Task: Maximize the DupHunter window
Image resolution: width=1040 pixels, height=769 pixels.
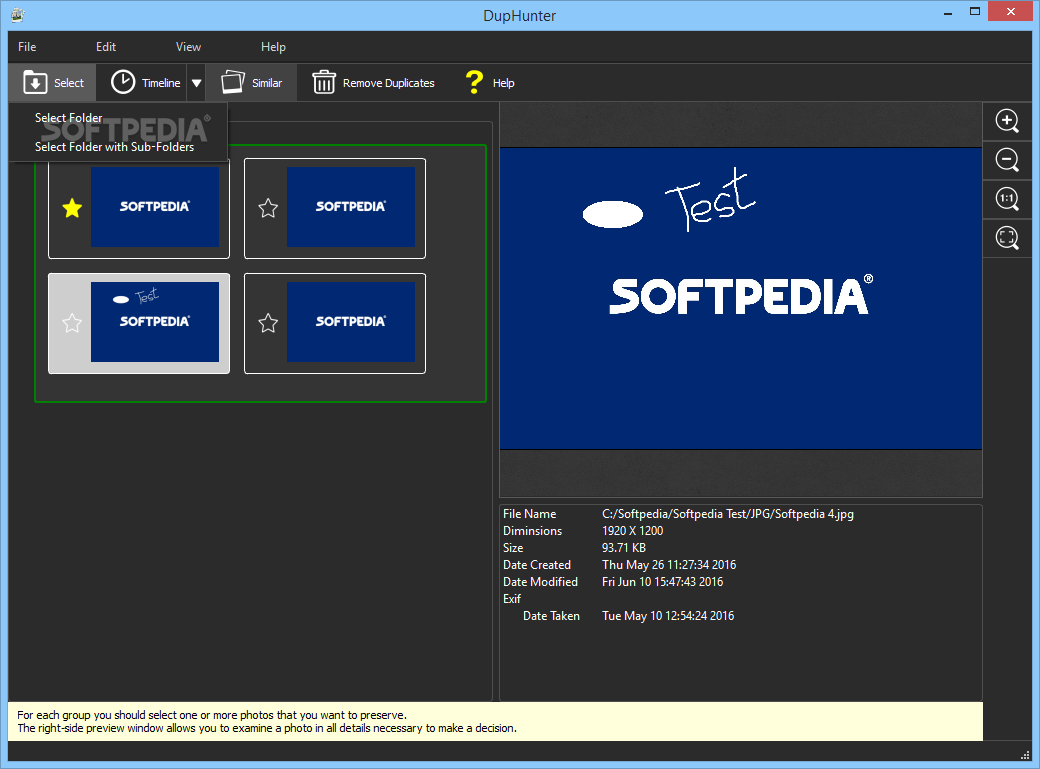Action: pos(974,11)
